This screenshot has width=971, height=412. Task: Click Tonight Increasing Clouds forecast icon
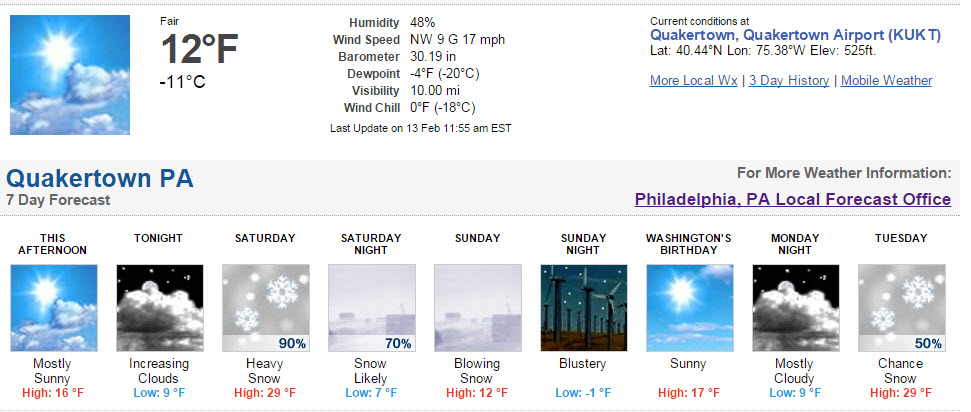[x=160, y=308]
